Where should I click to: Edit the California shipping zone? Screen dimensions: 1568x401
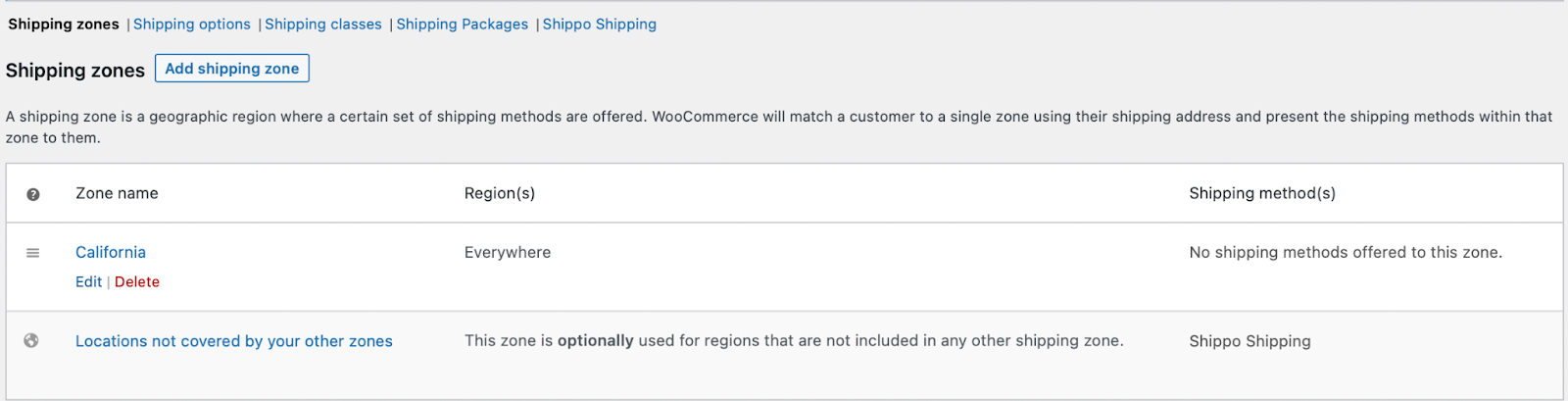(88, 282)
